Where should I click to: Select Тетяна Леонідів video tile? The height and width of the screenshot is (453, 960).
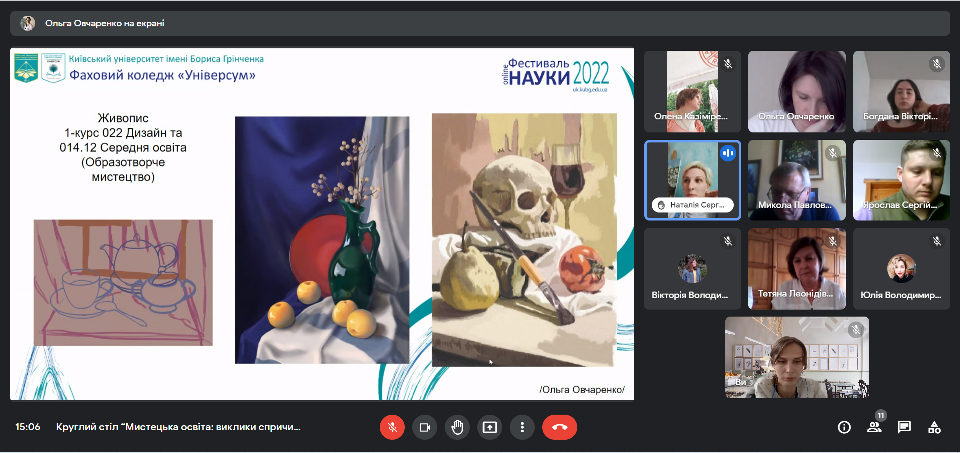(797, 269)
